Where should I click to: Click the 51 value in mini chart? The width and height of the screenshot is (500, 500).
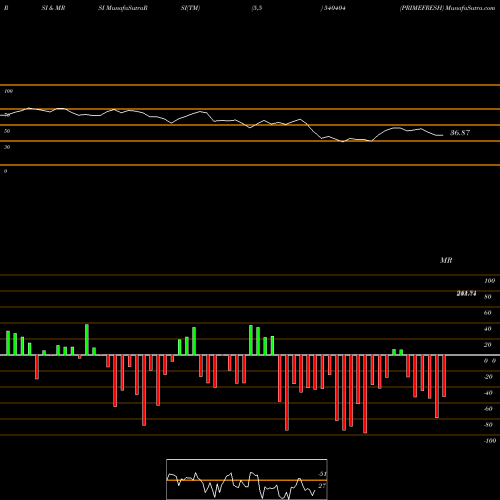pyautogui.click(x=322, y=474)
